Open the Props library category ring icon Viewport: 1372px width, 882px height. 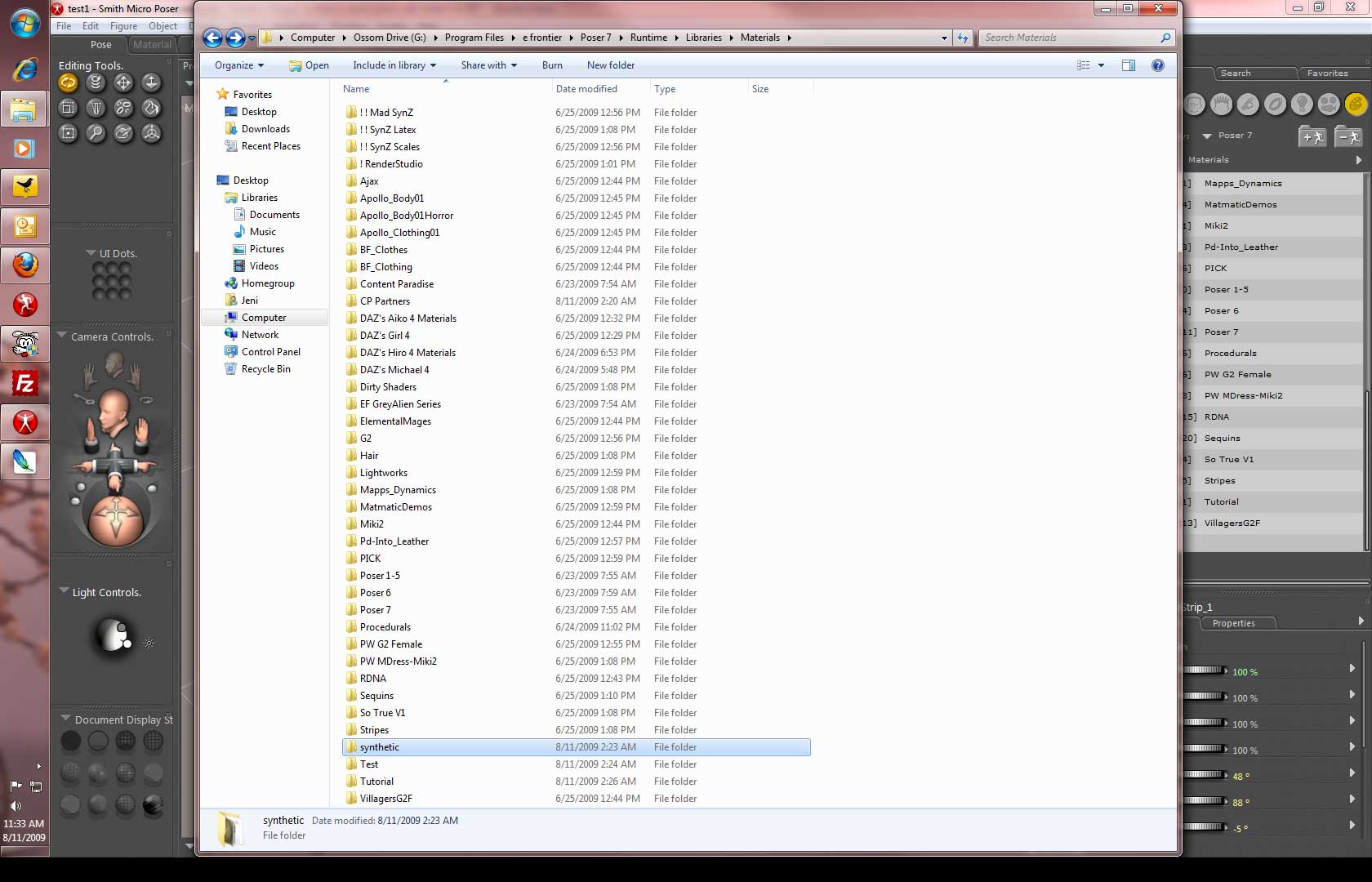tap(1275, 105)
